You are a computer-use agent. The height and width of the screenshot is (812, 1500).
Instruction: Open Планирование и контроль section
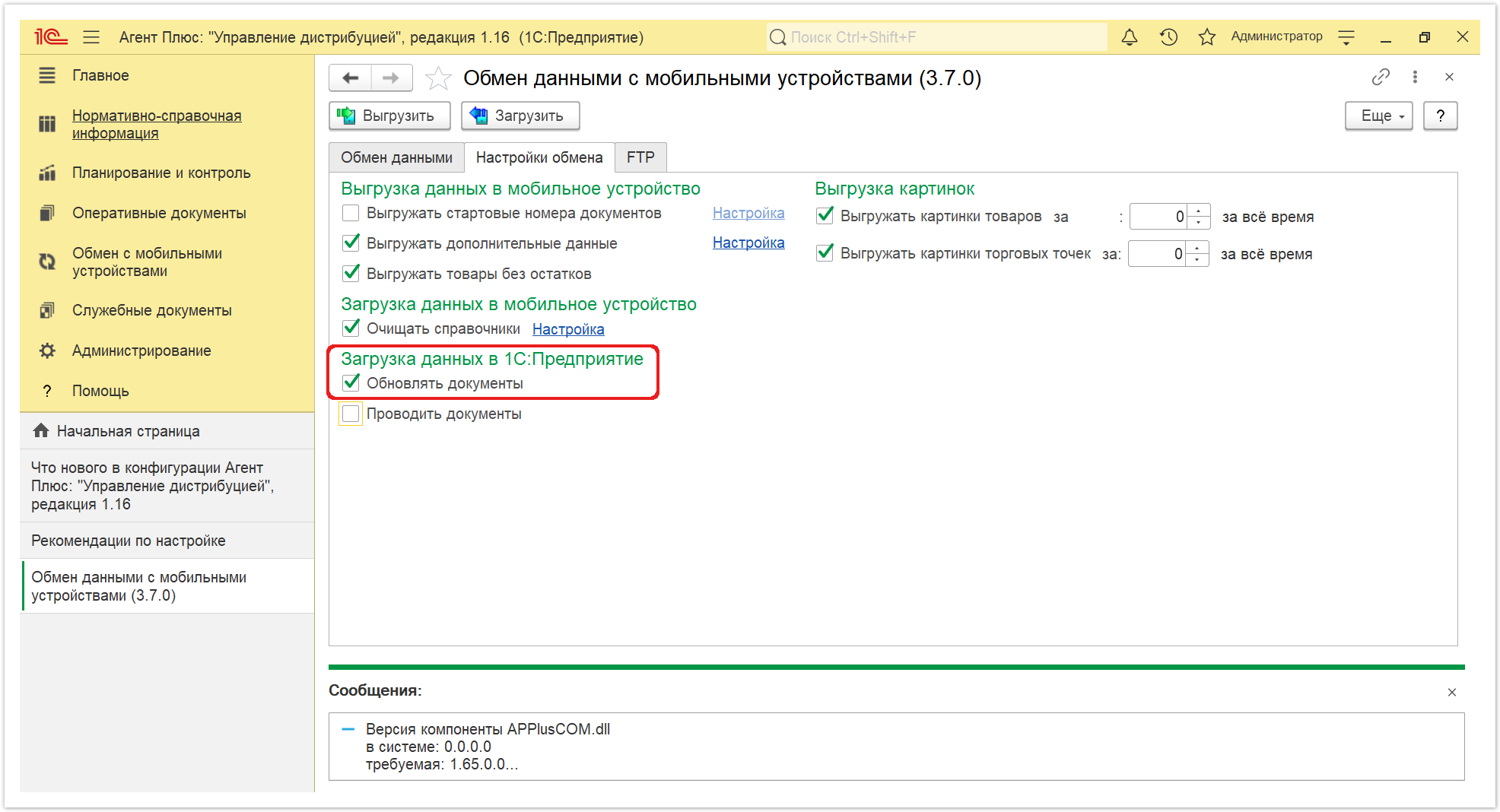click(x=161, y=173)
